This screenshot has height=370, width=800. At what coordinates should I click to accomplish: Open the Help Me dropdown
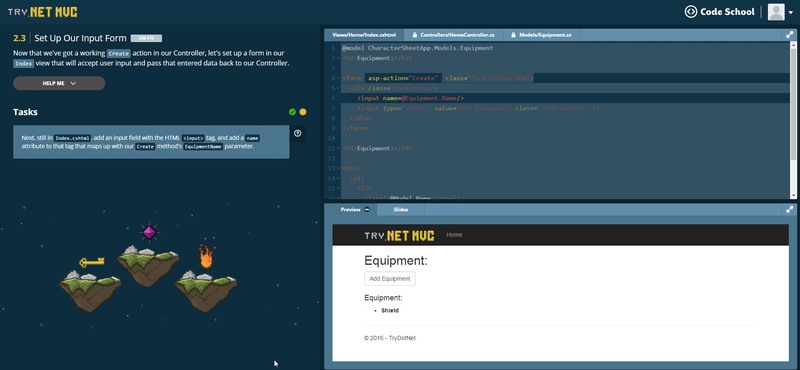59,83
